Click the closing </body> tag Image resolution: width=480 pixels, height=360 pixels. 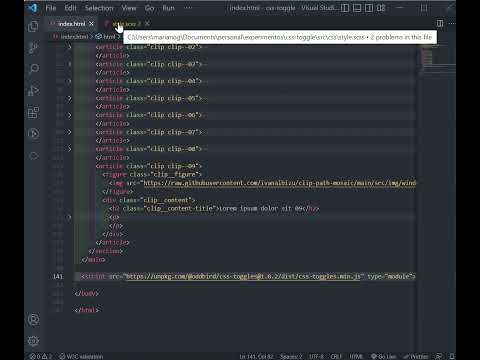tap(87, 293)
